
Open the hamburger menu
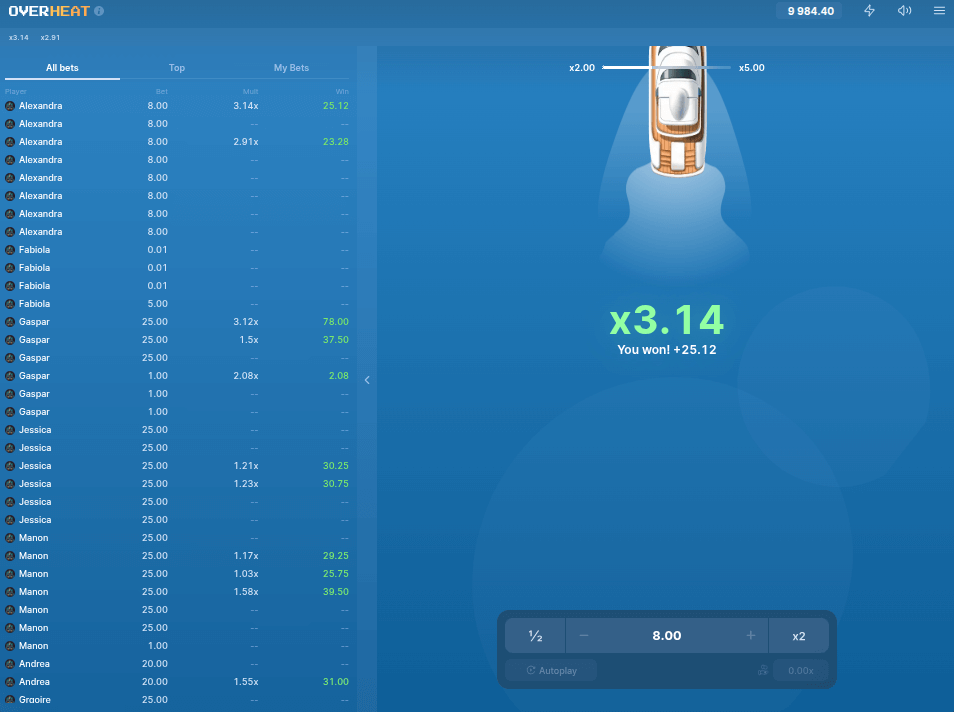point(939,11)
